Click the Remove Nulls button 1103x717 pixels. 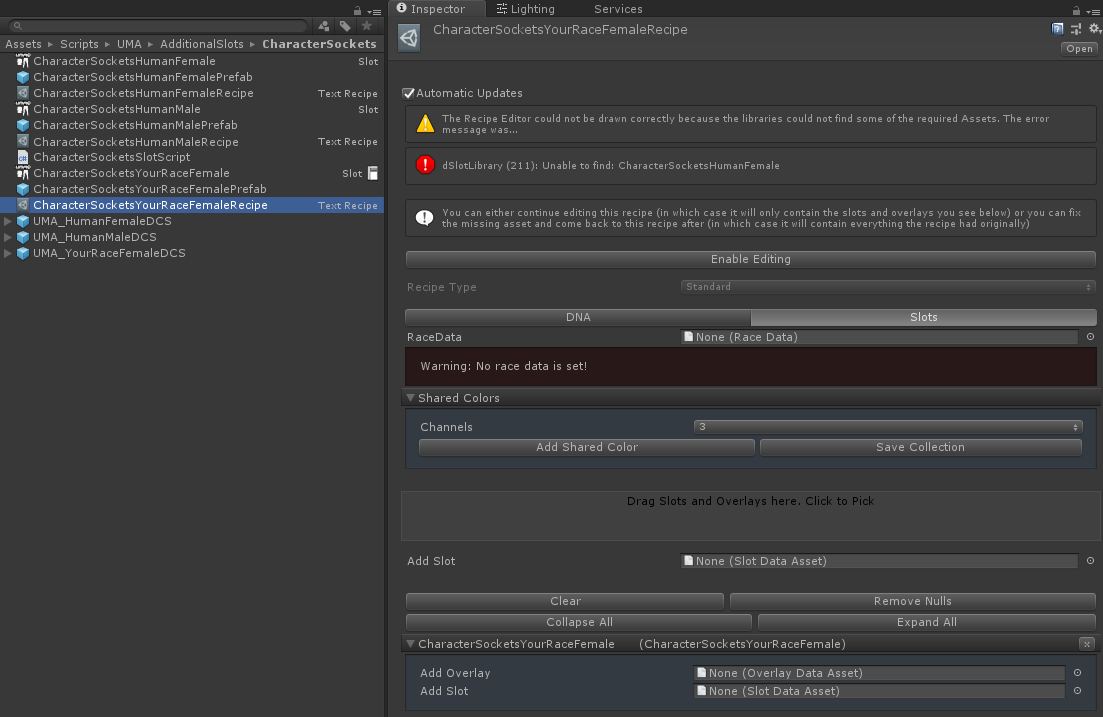point(912,601)
